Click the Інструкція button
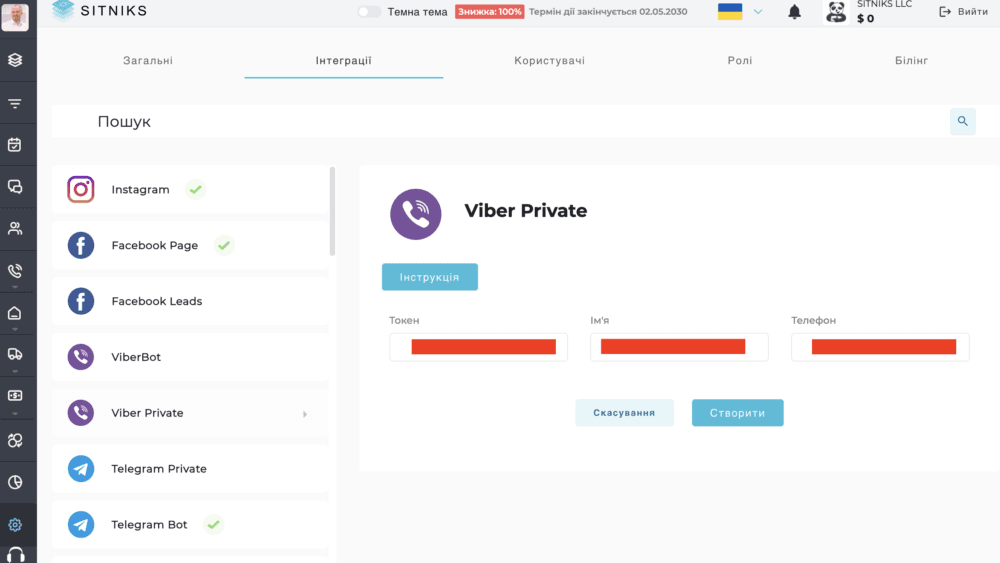This screenshot has width=1000, height=563. (429, 277)
